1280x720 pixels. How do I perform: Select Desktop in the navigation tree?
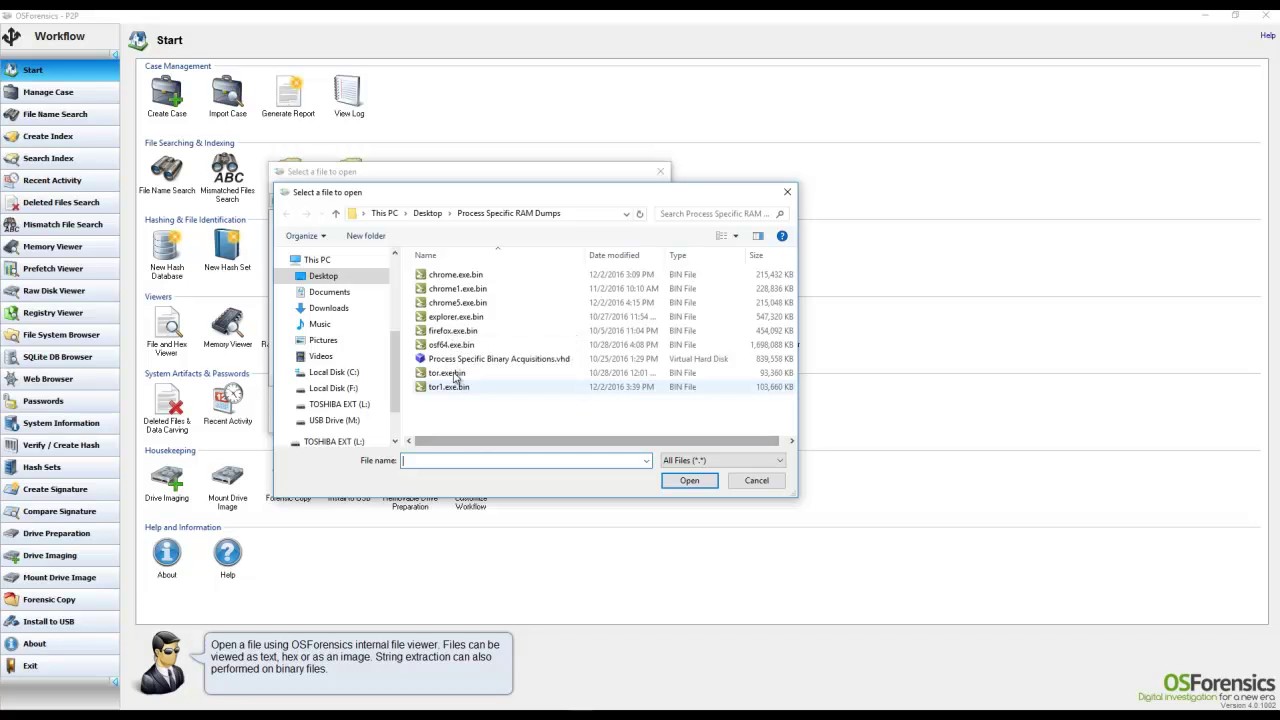(323, 276)
